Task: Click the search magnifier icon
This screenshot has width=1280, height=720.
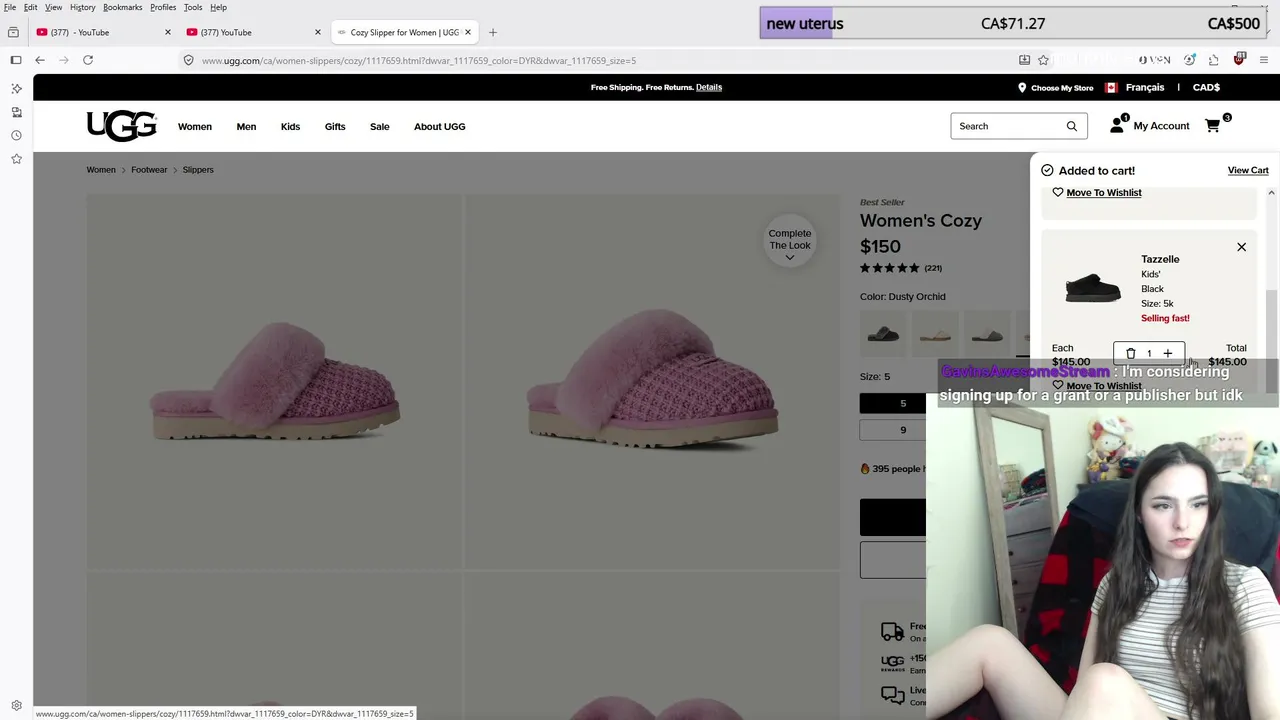Action: point(1072,126)
